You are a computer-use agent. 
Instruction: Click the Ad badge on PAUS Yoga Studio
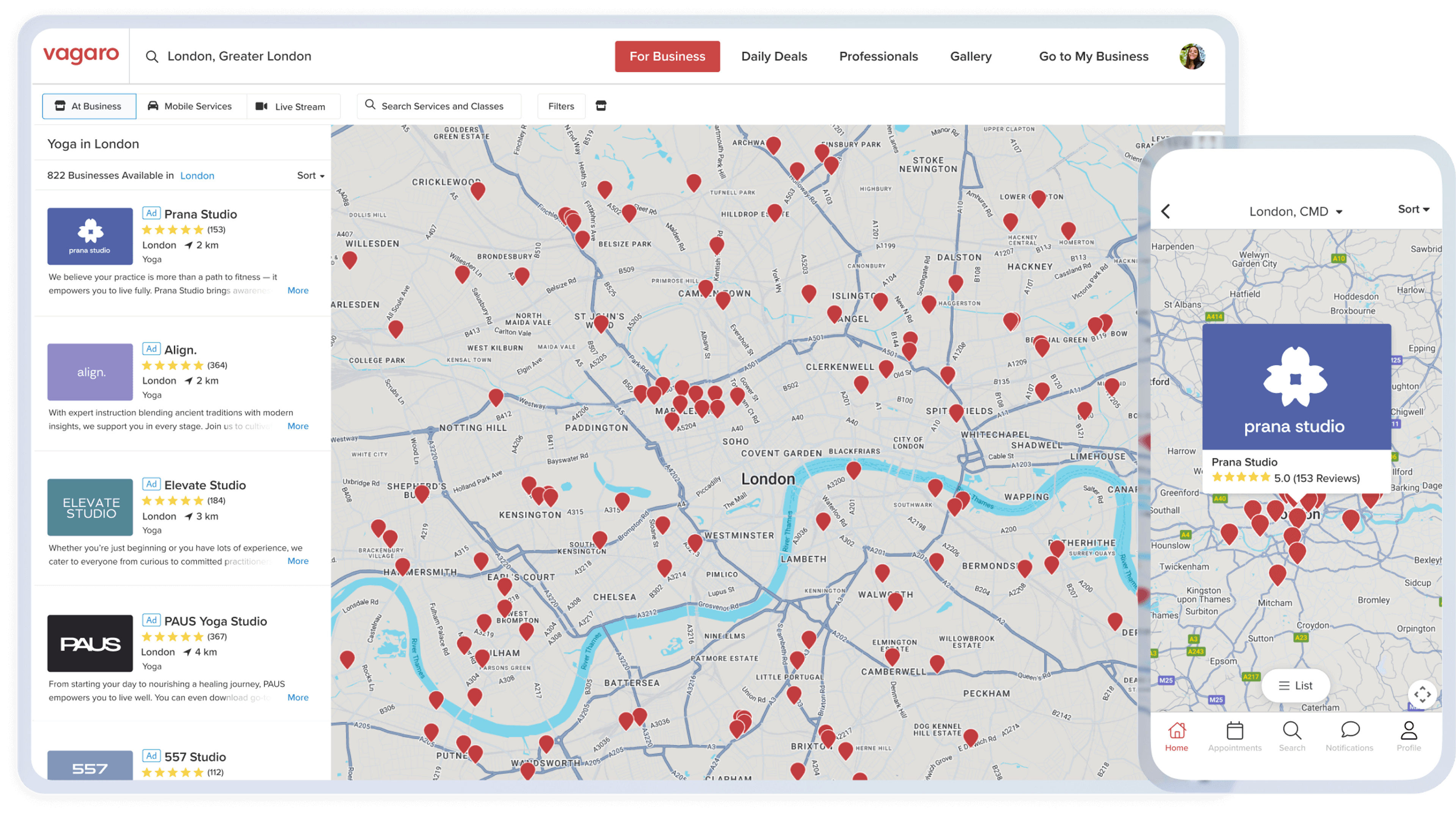click(151, 620)
